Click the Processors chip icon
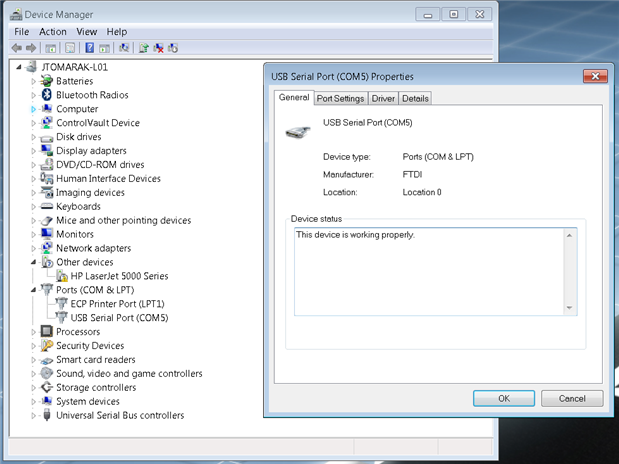This screenshot has height=464, width=619. pyautogui.click(x=47, y=331)
